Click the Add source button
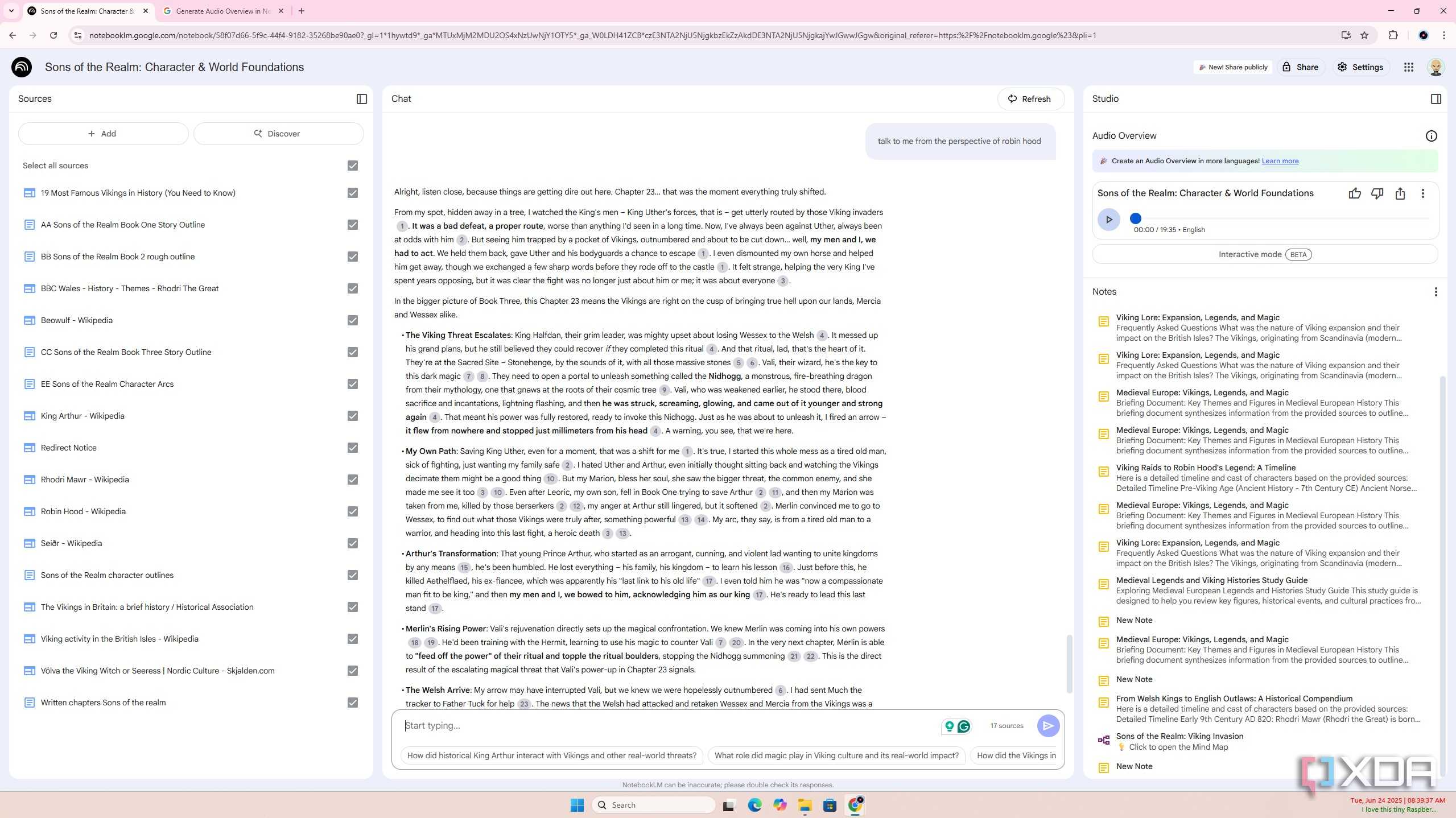The height and width of the screenshot is (818, 1456). coord(103,134)
